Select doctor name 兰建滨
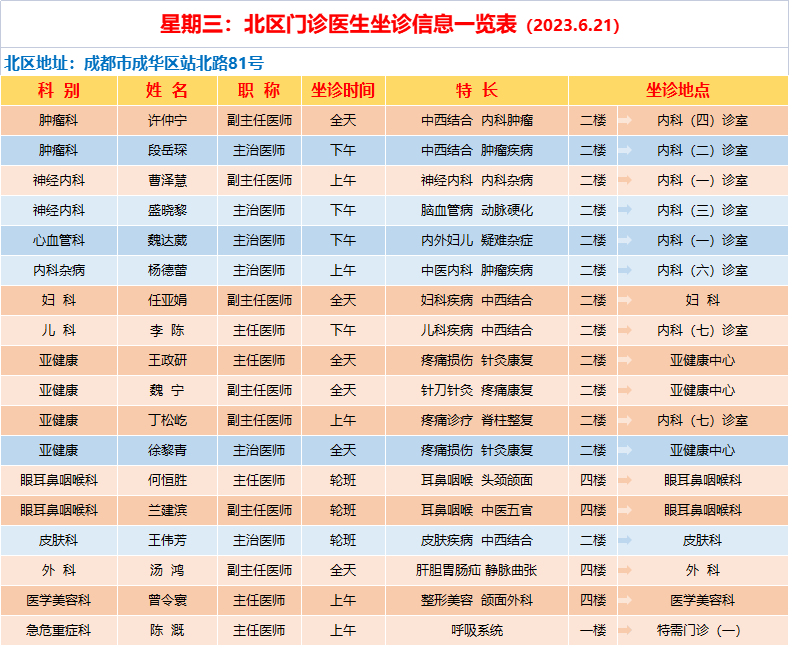This screenshot has height=646, width=796. [x=168, y=510]
